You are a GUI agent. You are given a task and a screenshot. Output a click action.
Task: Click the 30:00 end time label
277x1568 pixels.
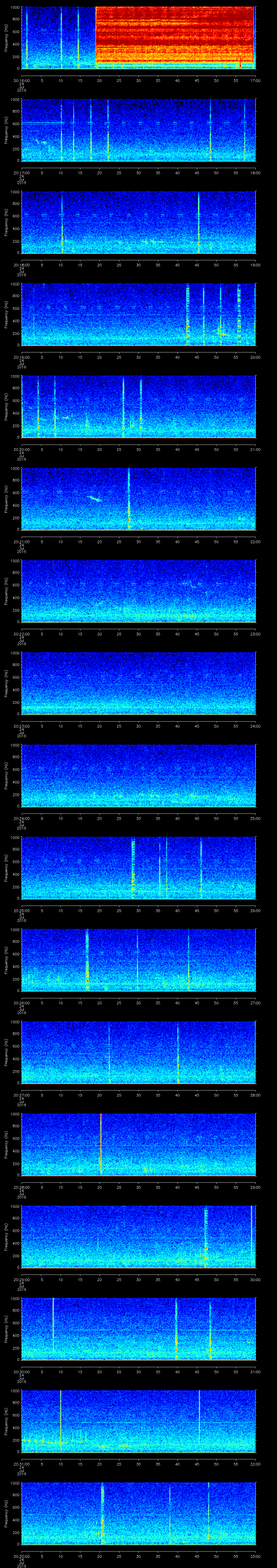tap(256, 1279)
